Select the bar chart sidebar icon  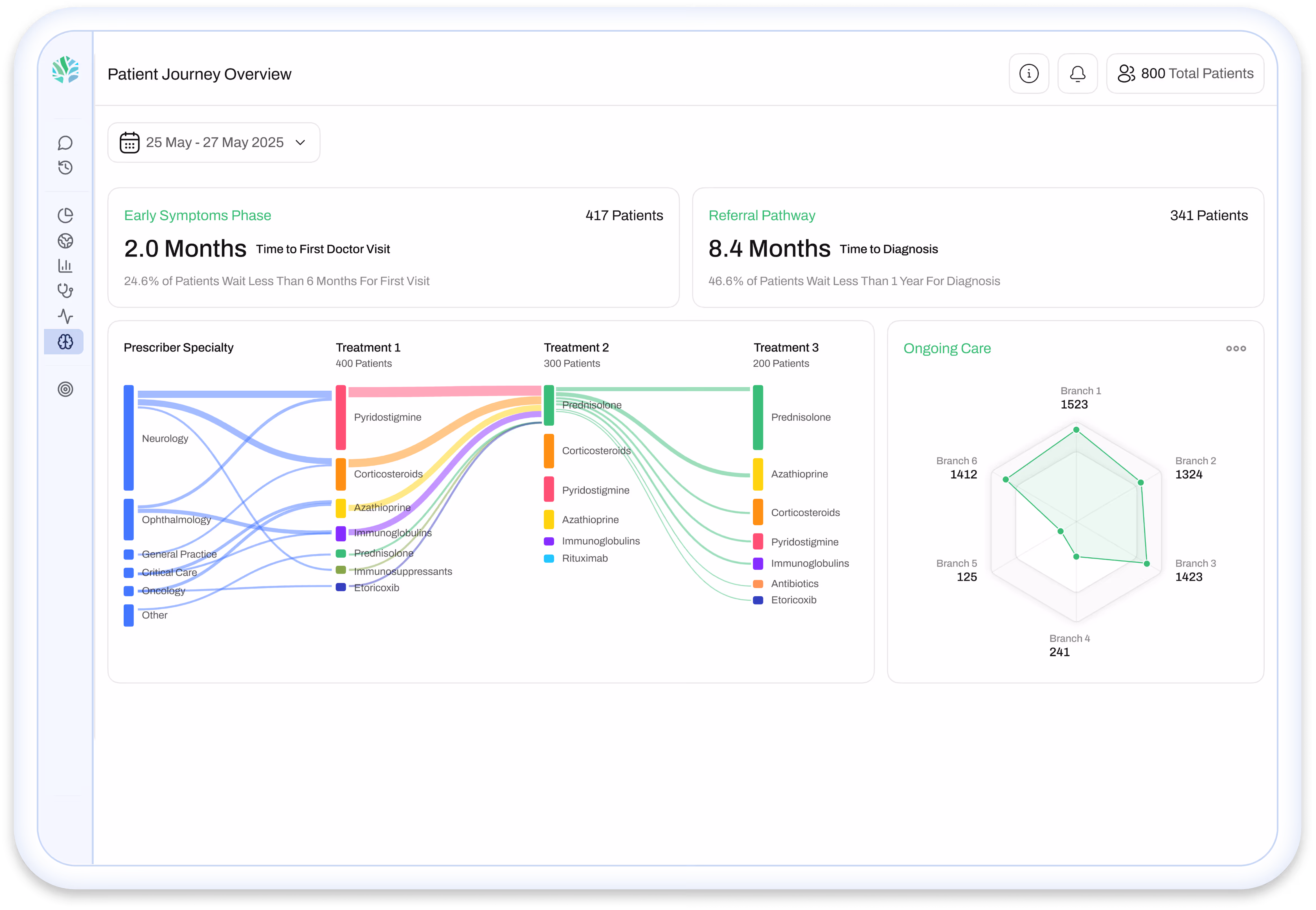click(x=65, y=266)
